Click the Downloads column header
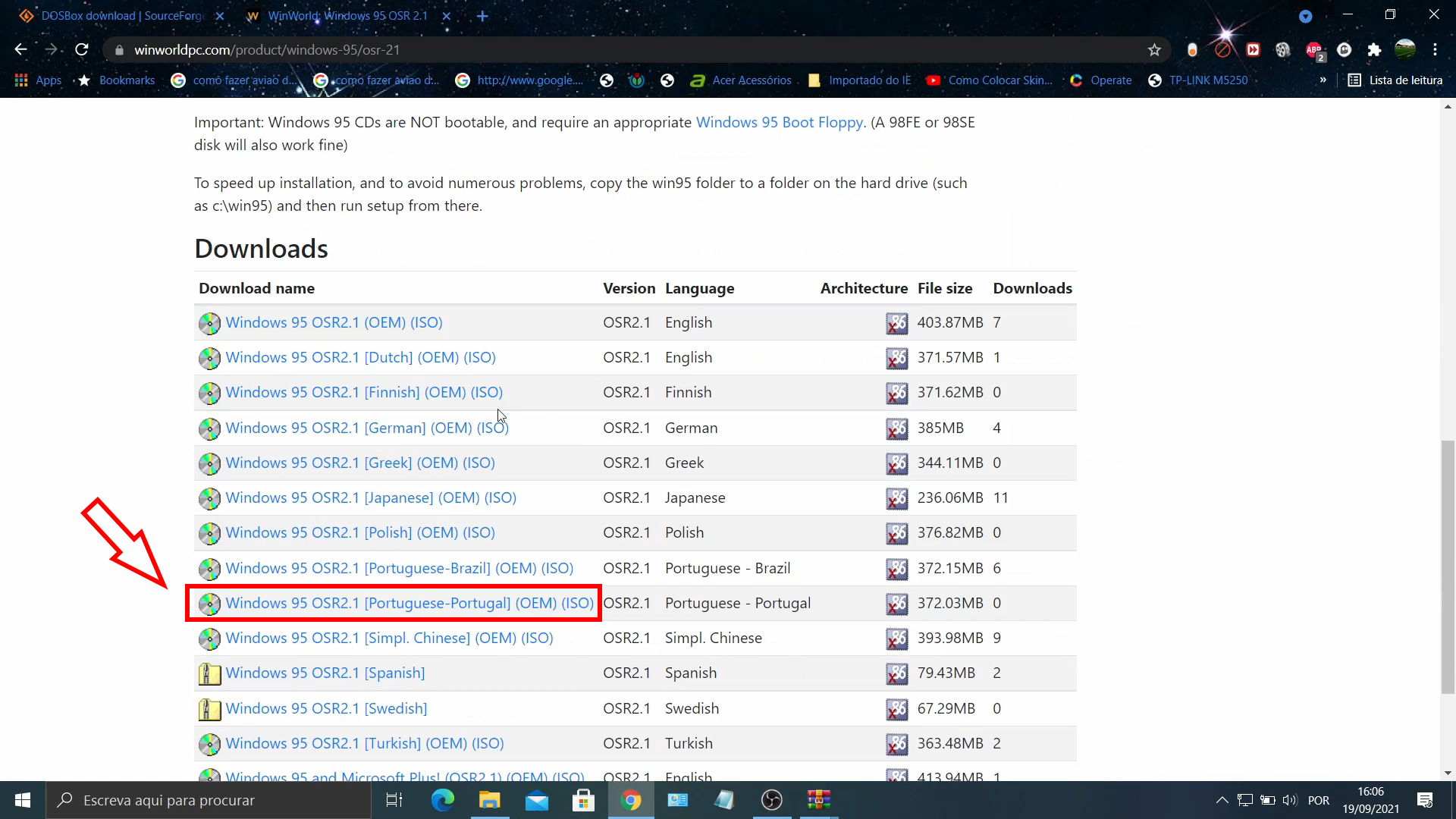Image resolution: width=1456 pixels, height=819 pixels. click(1032, 288)
